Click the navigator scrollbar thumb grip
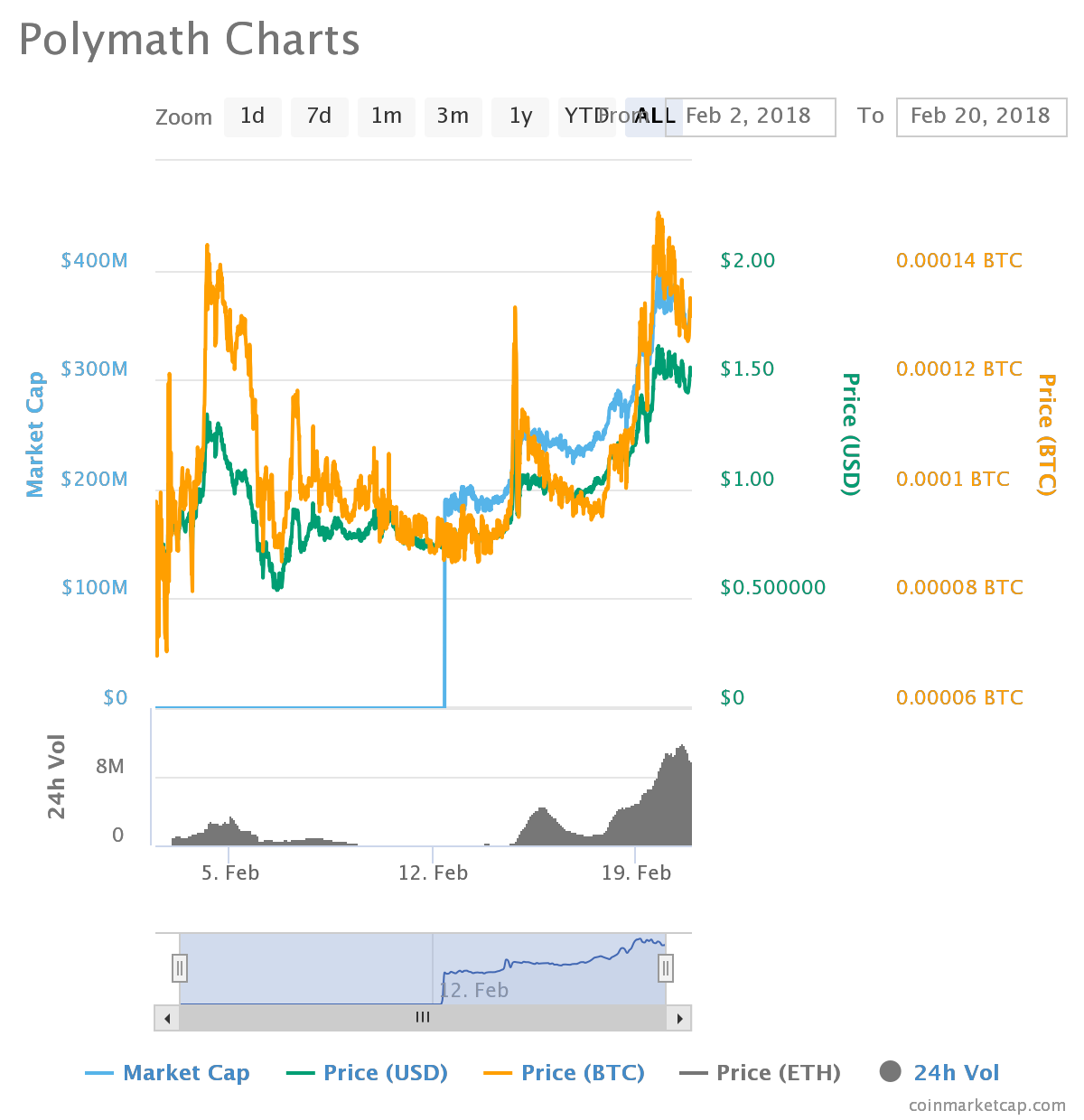Screen dimensions: 1084x1120 click(x=423, y=1018)
